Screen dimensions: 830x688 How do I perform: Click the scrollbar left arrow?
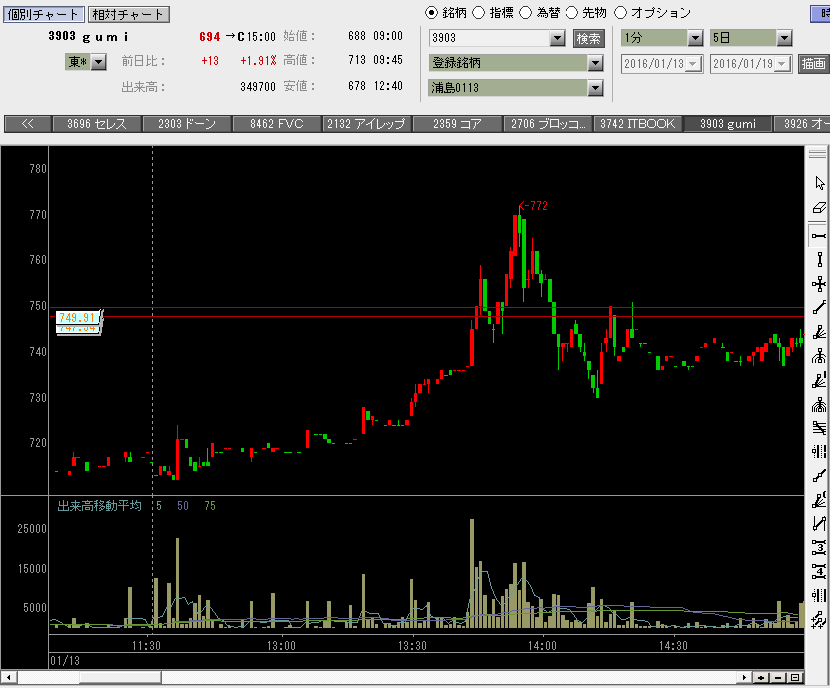pos(8,677)
